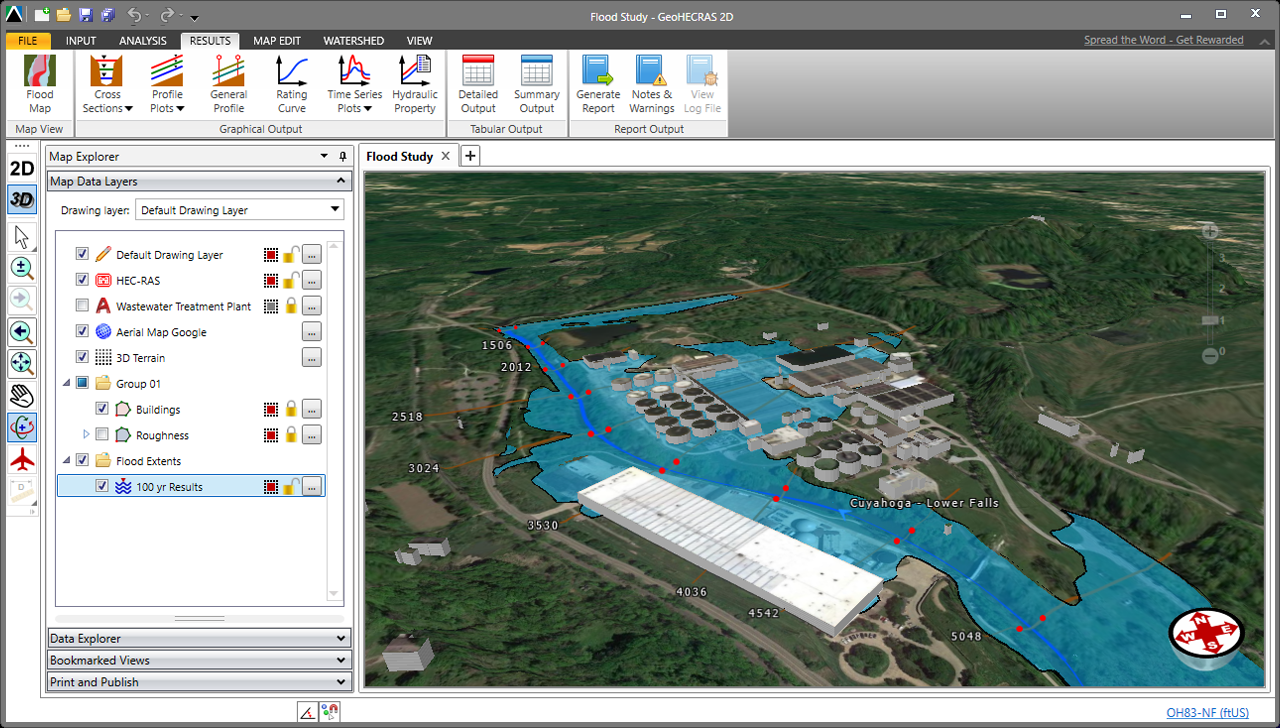Uncheck the Aerial Map Google layer
1280x728 pixels.
click(x=83, y=332)
